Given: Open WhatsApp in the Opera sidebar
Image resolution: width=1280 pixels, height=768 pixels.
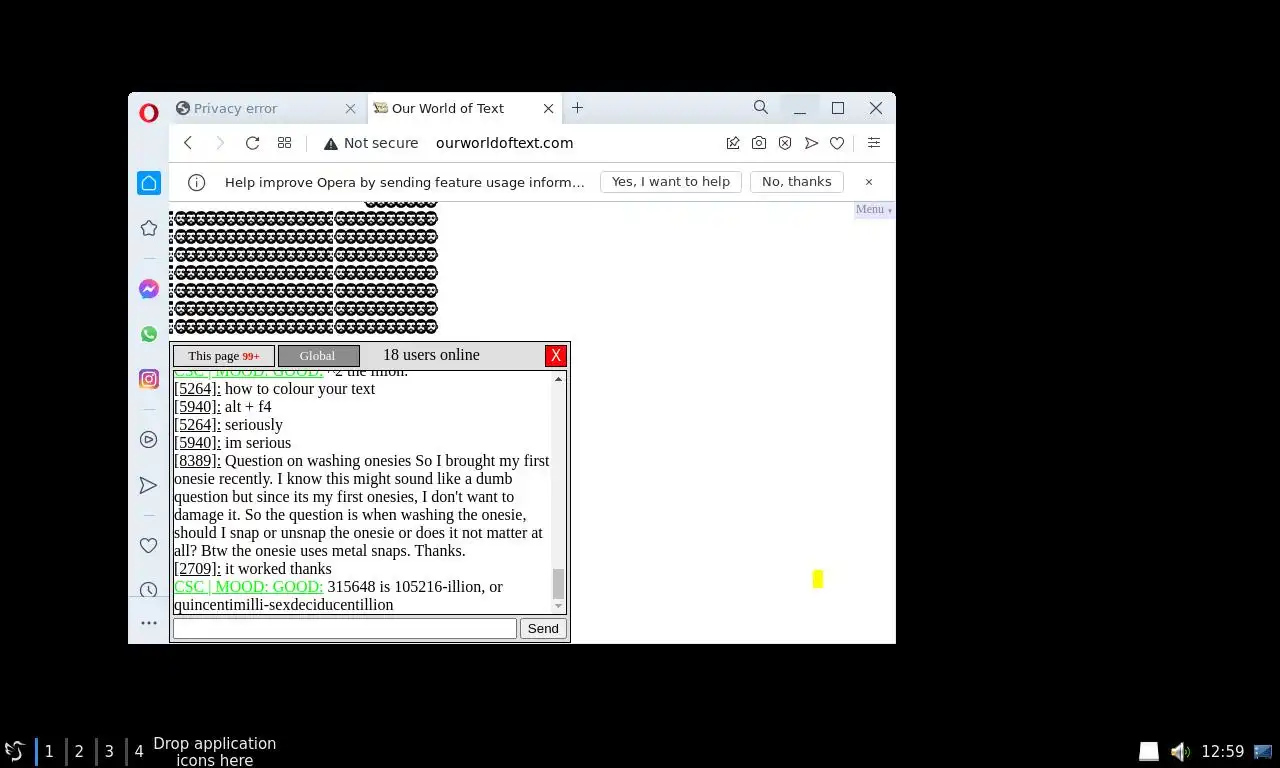Looking at the screenshot, I should coord(149,334).
